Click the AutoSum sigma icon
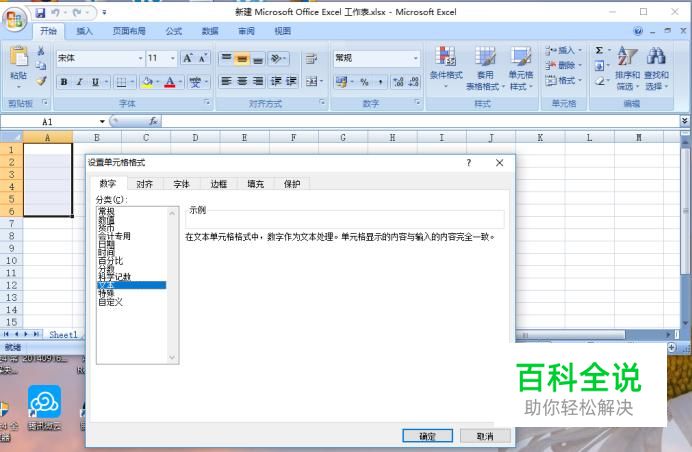This screenshot has height=452, width=692. (599, 50)
